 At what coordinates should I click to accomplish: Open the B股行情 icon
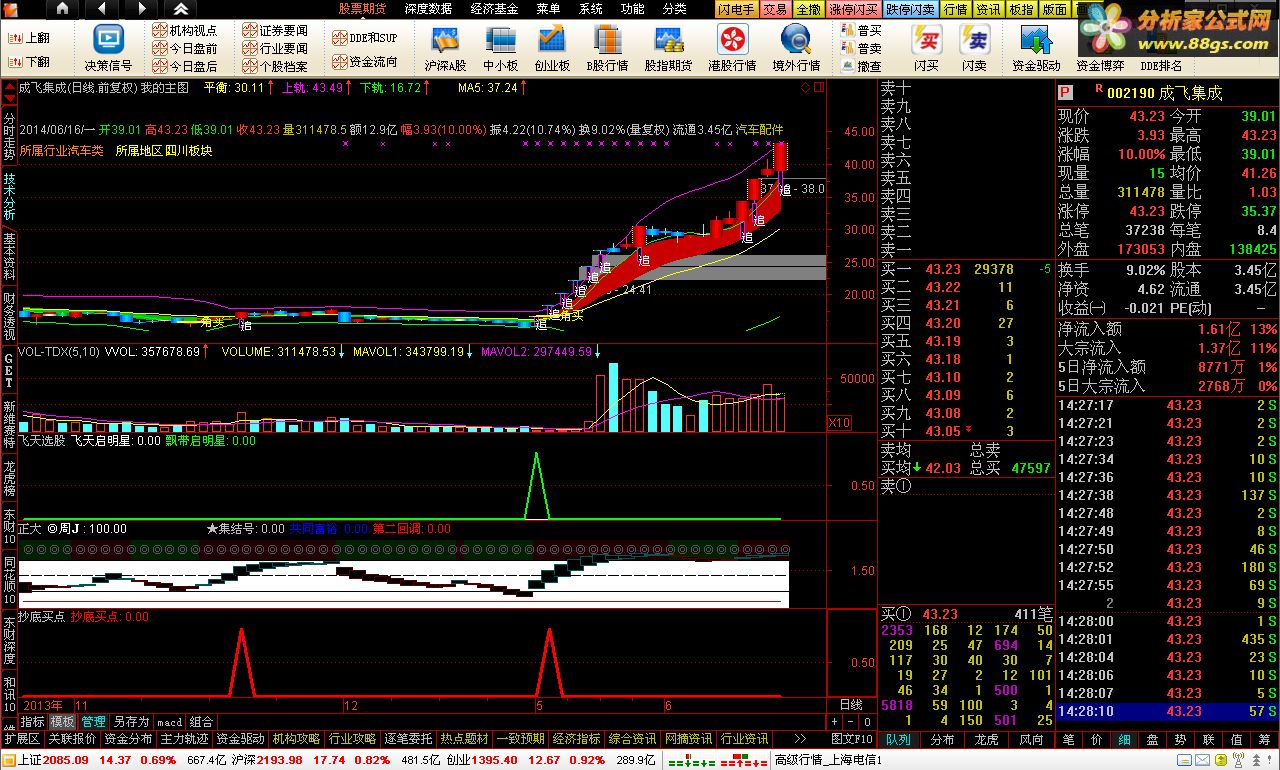click(x=607, y=48)
